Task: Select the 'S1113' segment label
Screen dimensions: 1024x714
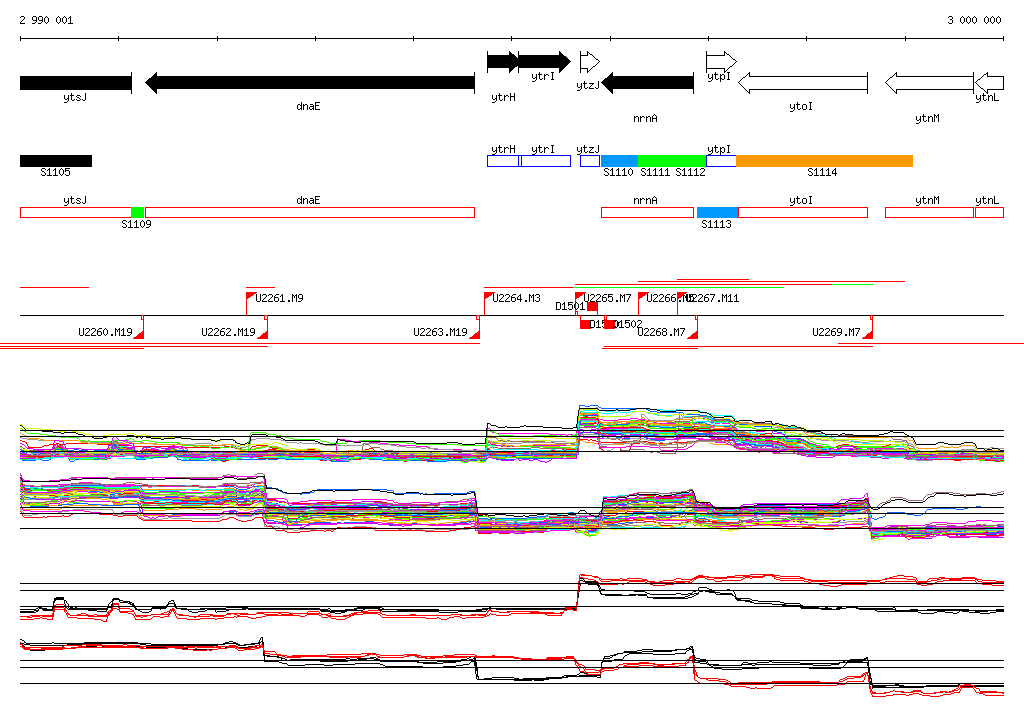Action: pos(716,224)
